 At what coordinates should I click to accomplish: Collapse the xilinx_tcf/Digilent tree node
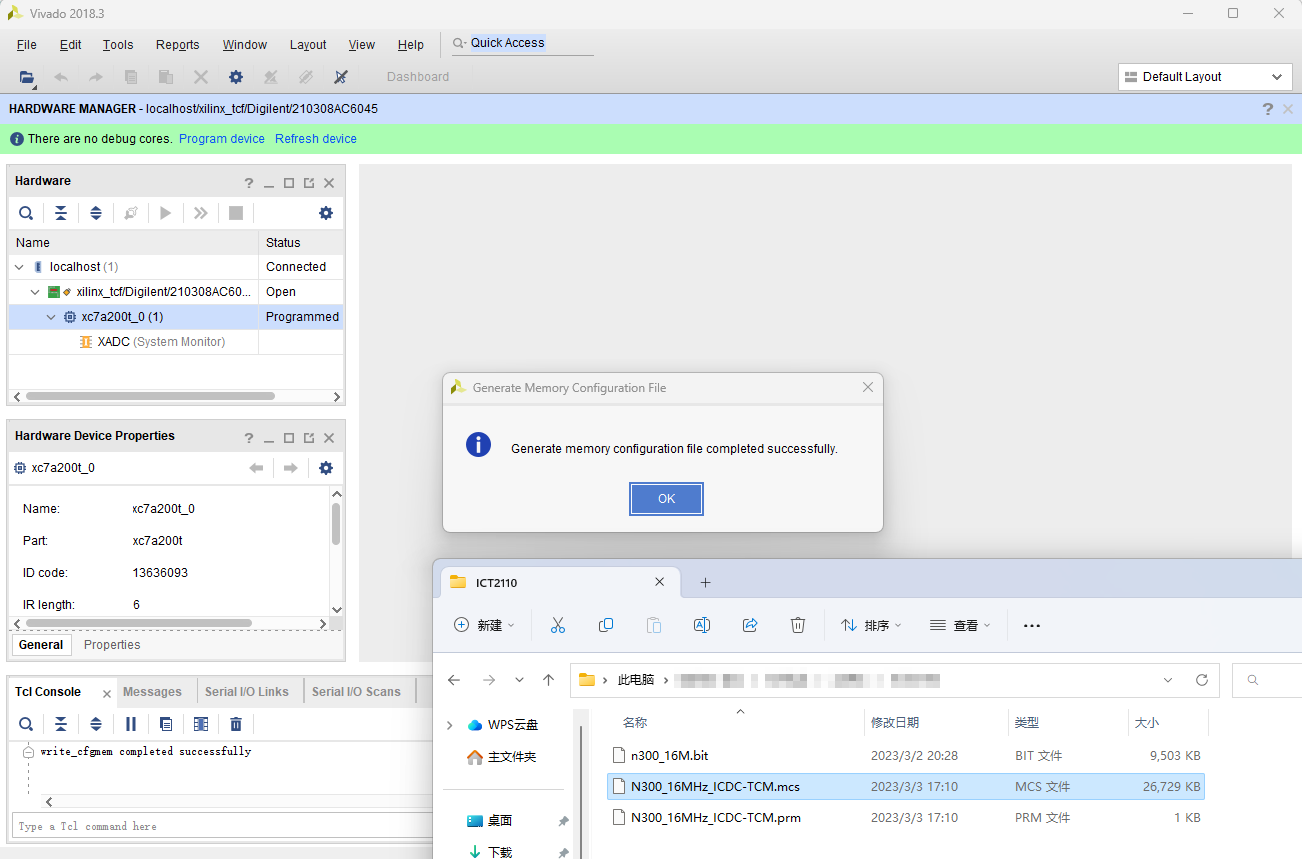tap(36, 292)
